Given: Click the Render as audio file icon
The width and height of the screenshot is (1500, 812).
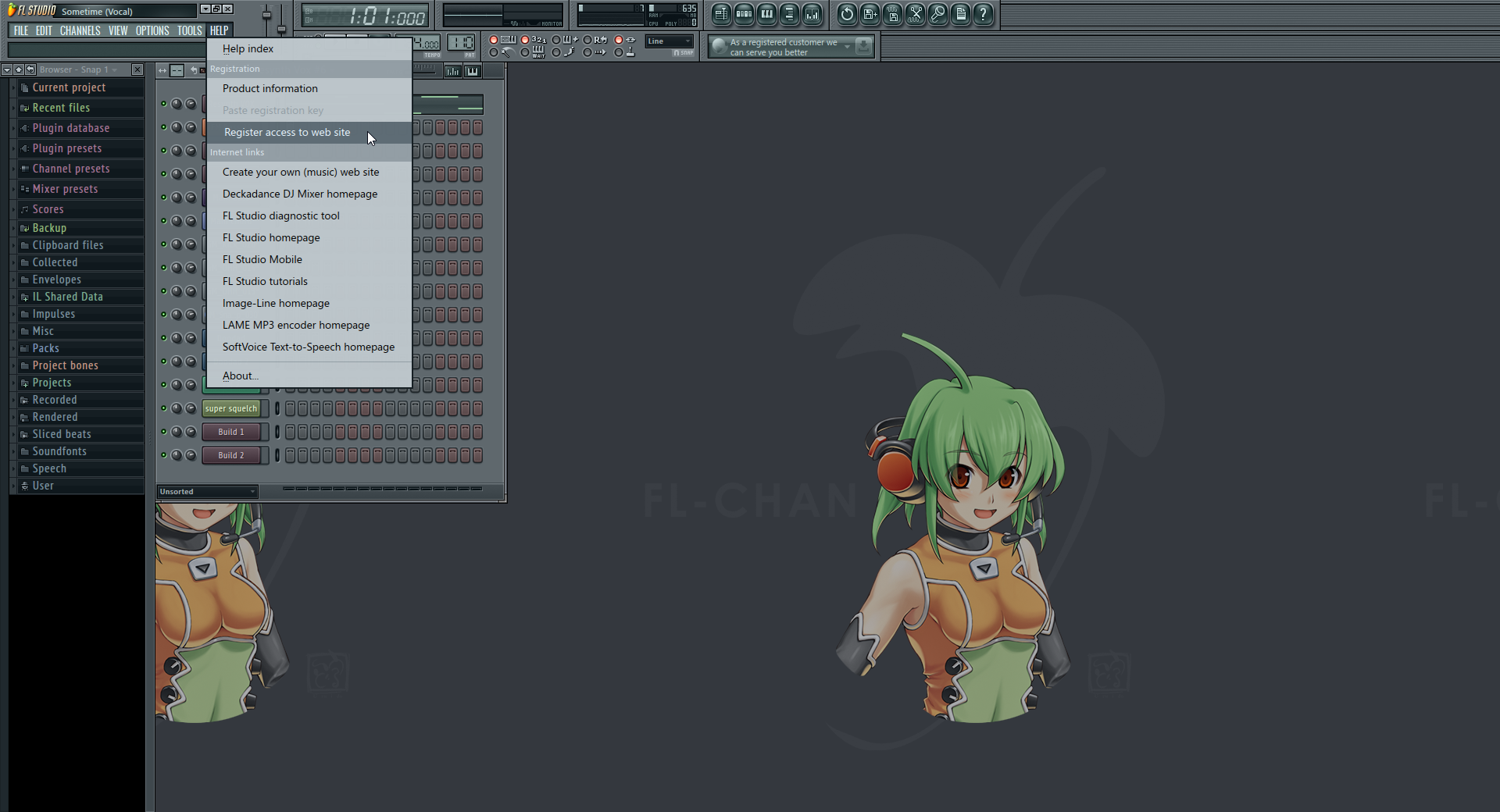Looking at the screenshot, I should [892, 13].
